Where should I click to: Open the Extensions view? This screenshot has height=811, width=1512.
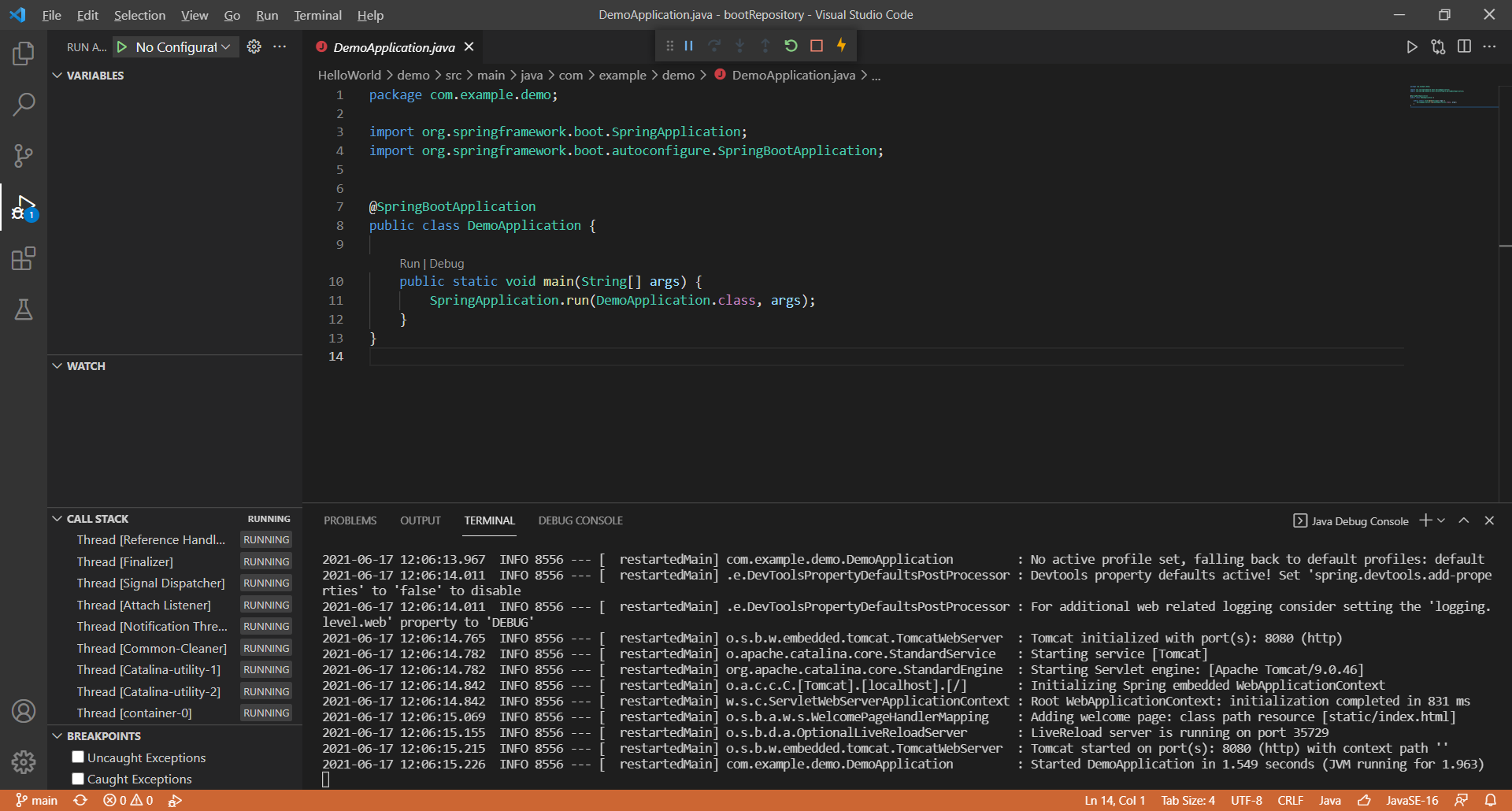coord(24,259)
